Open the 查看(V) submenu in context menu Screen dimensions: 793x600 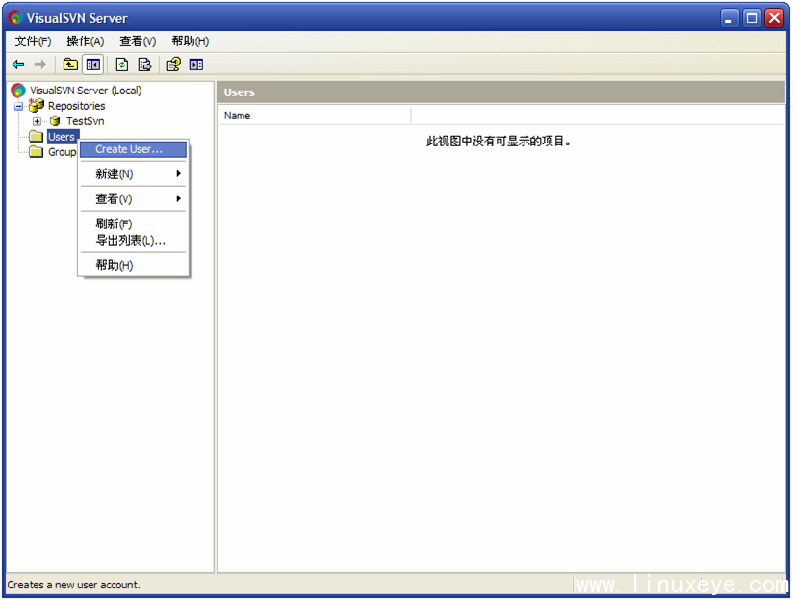(134, 199)
